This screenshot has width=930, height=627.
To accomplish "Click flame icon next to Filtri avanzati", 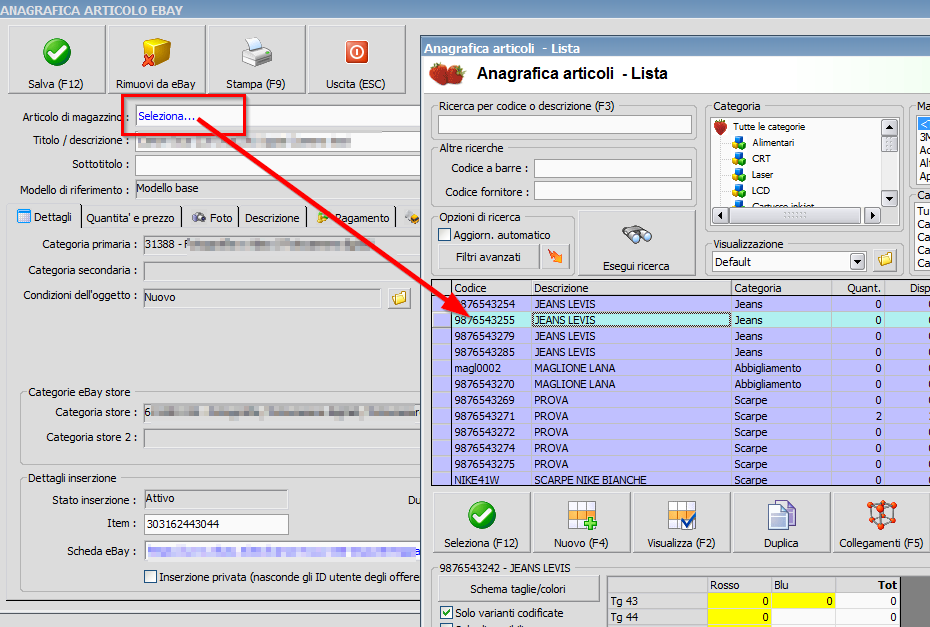I will tap(555, 257).
